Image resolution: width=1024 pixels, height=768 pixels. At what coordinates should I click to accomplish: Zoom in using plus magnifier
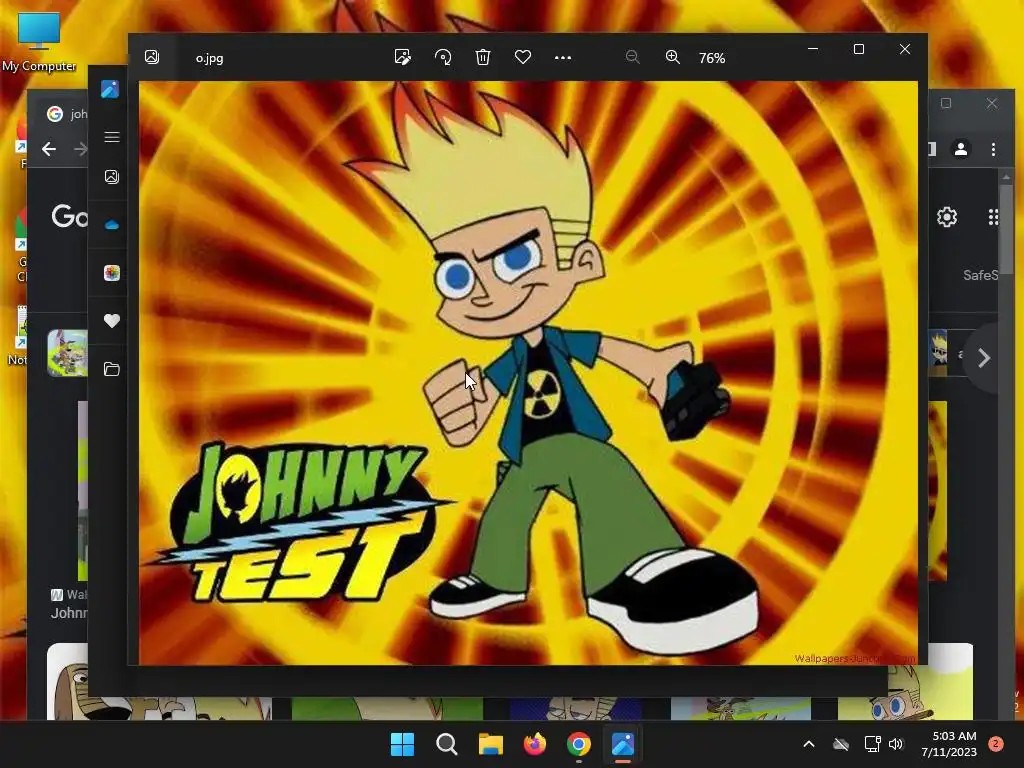(673, 57)
